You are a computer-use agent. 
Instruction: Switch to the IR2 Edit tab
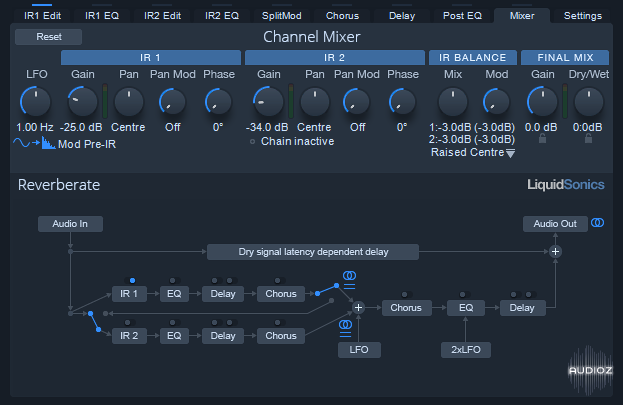coord(162,16)
